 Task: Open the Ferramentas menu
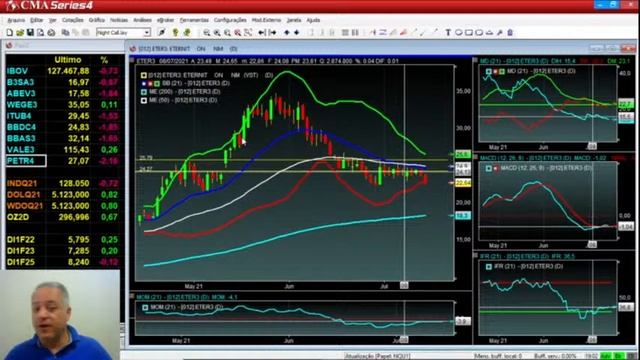[x=194, y=20]
